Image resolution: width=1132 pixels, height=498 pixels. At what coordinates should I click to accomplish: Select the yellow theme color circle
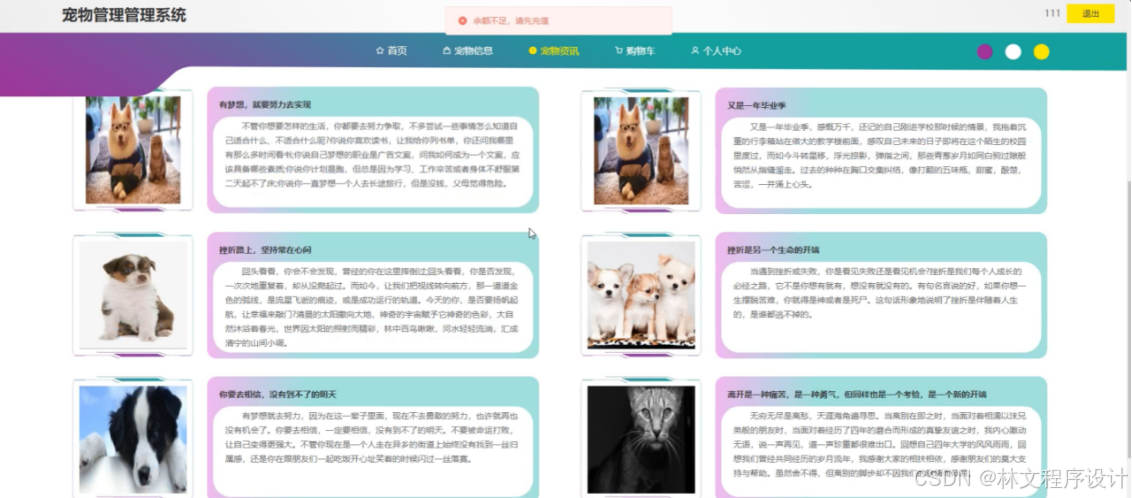pyautogui.click(x=1041, y=52)
